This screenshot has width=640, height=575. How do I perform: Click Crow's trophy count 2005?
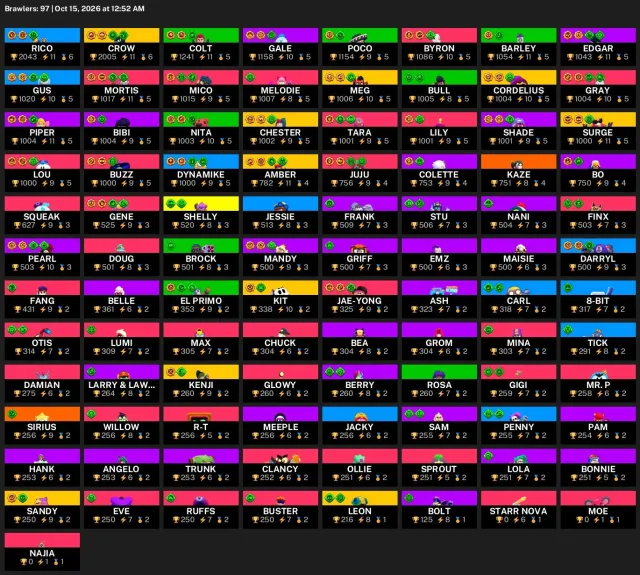coord(107,57)
